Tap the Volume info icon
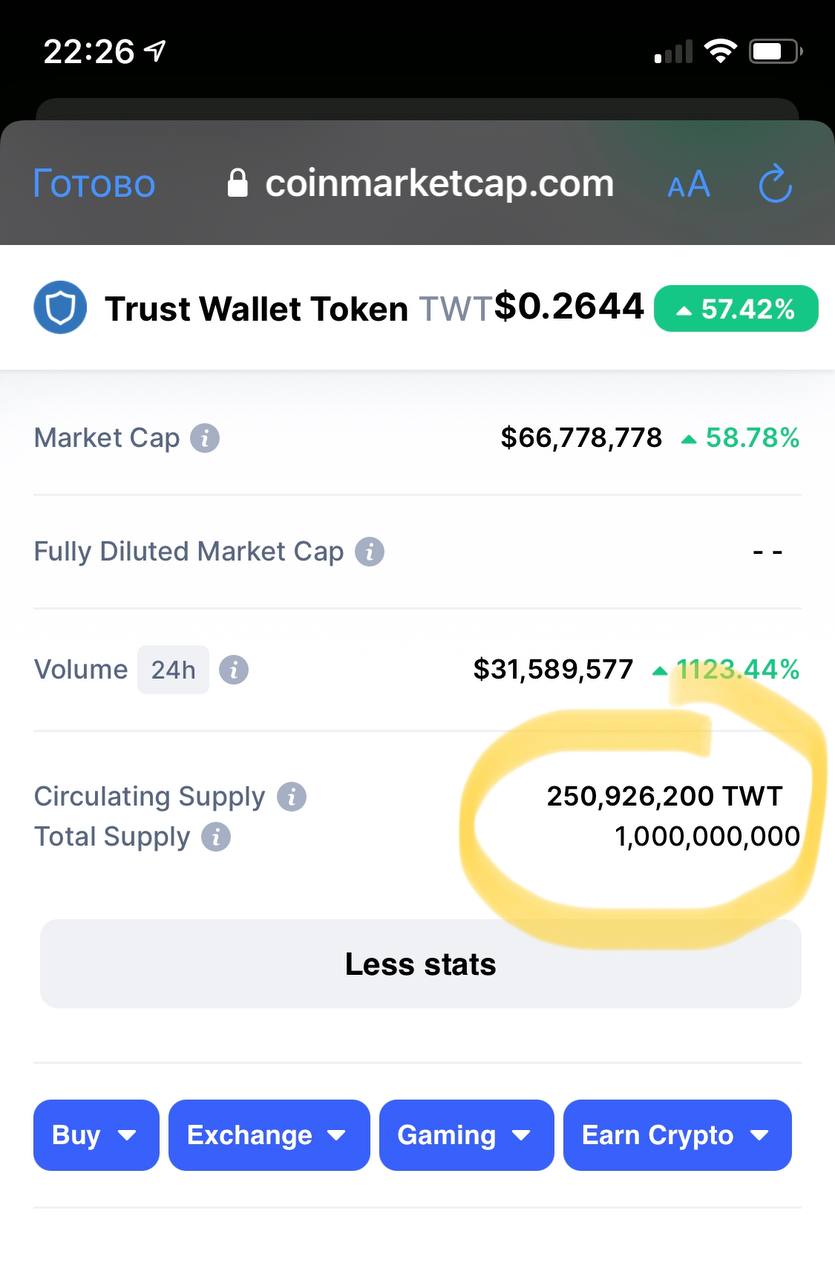Screen dimensions: 835x1280 [x=234, y=670]
